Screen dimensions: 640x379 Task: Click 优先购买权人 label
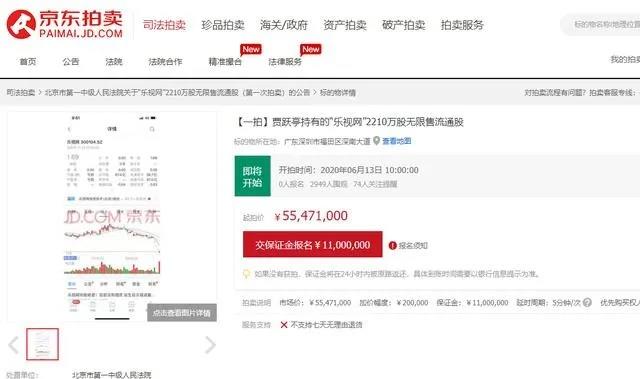tap(620, 302)
